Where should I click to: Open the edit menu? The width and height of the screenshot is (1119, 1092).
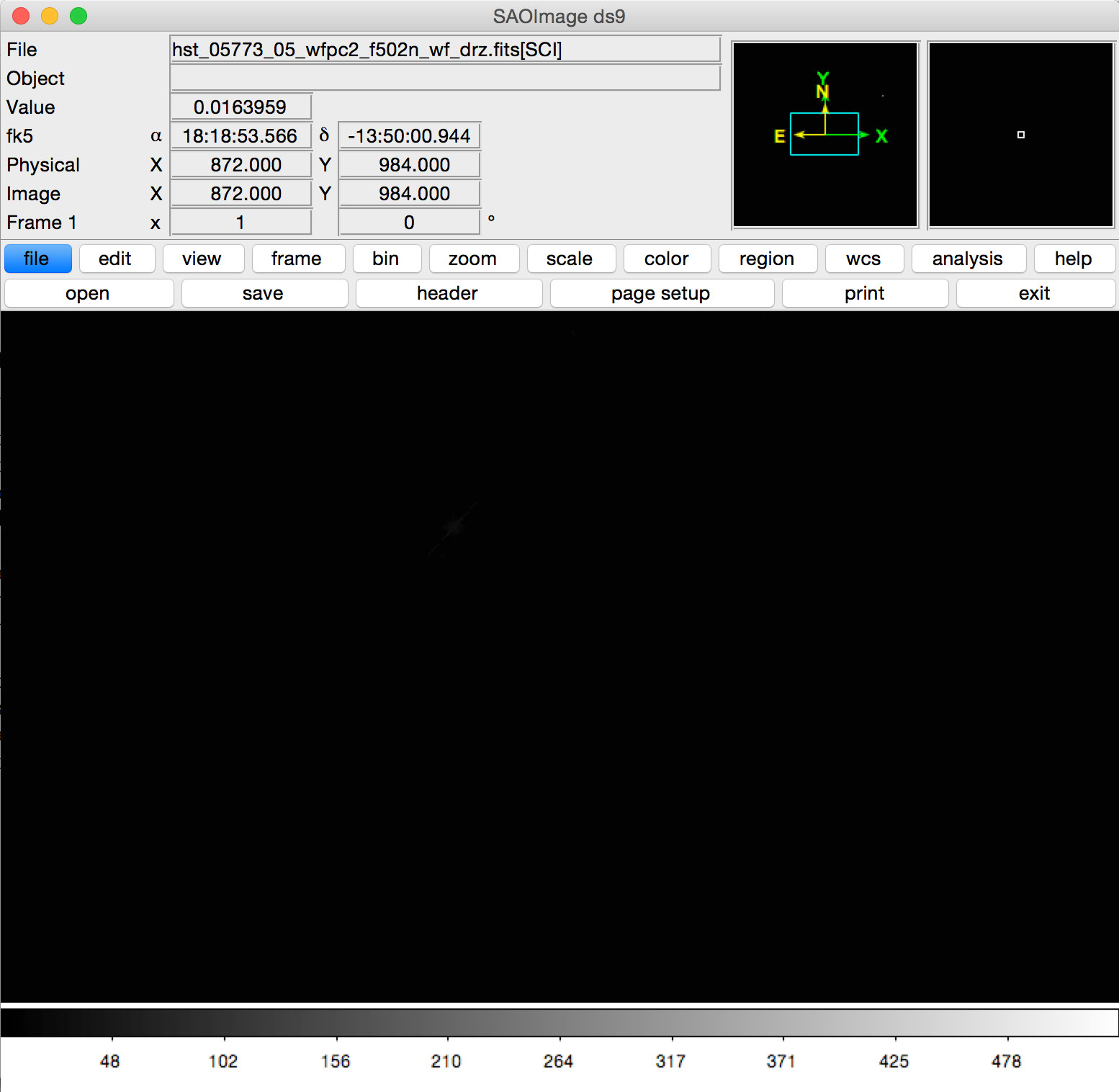117,259
